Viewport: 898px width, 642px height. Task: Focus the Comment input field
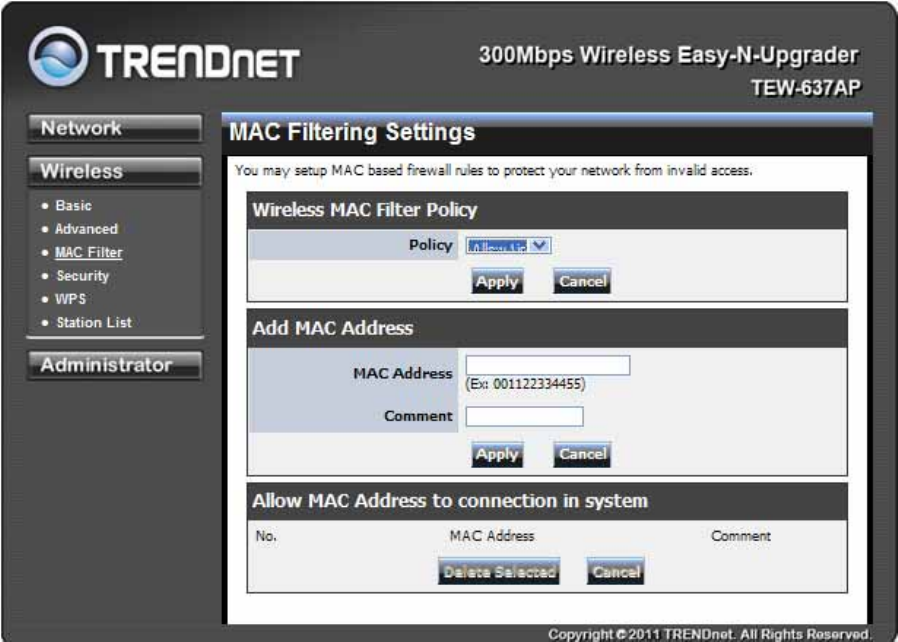click(525, 416)
